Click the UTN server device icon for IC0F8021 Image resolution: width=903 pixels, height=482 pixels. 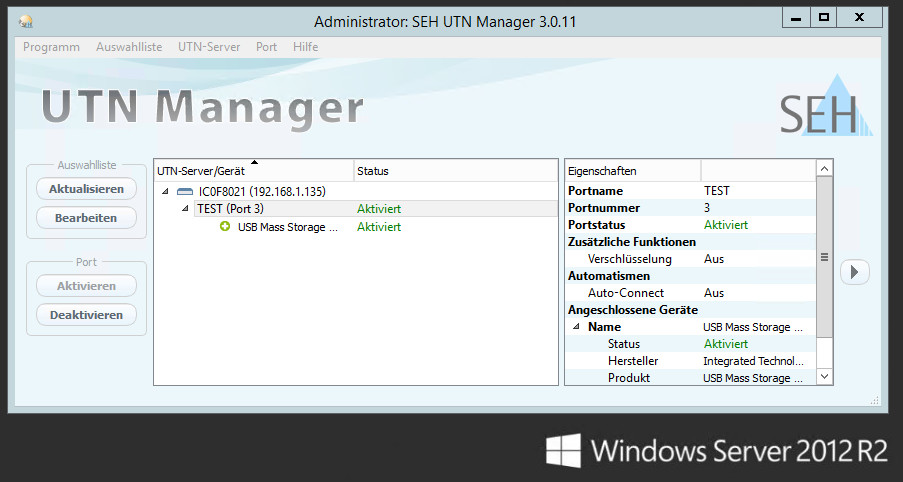pos(185,192)
